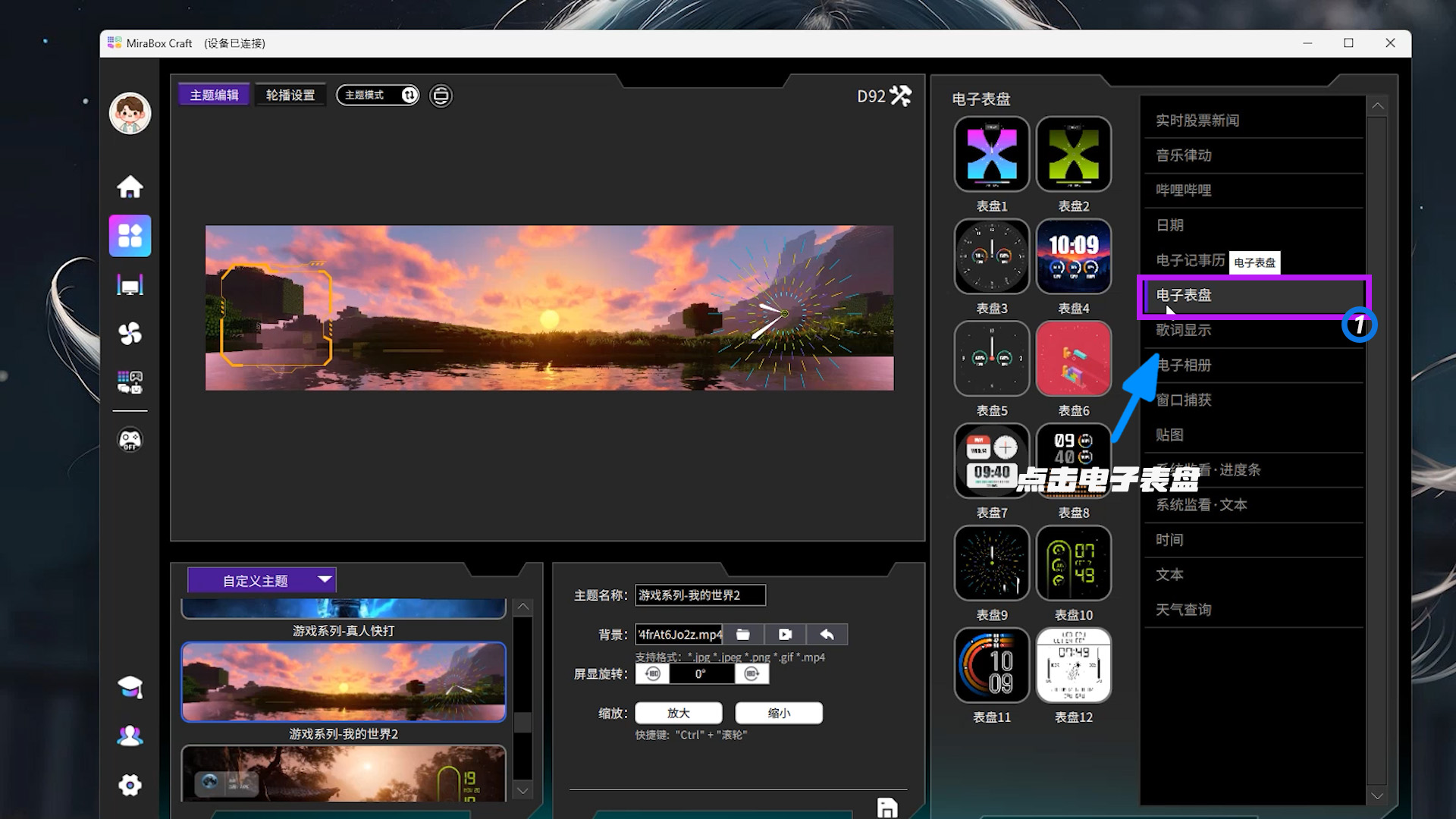Viewport: 1456px width, 819px height.
Task: Click the D92 device tools icon
Action: click(900, 96)
